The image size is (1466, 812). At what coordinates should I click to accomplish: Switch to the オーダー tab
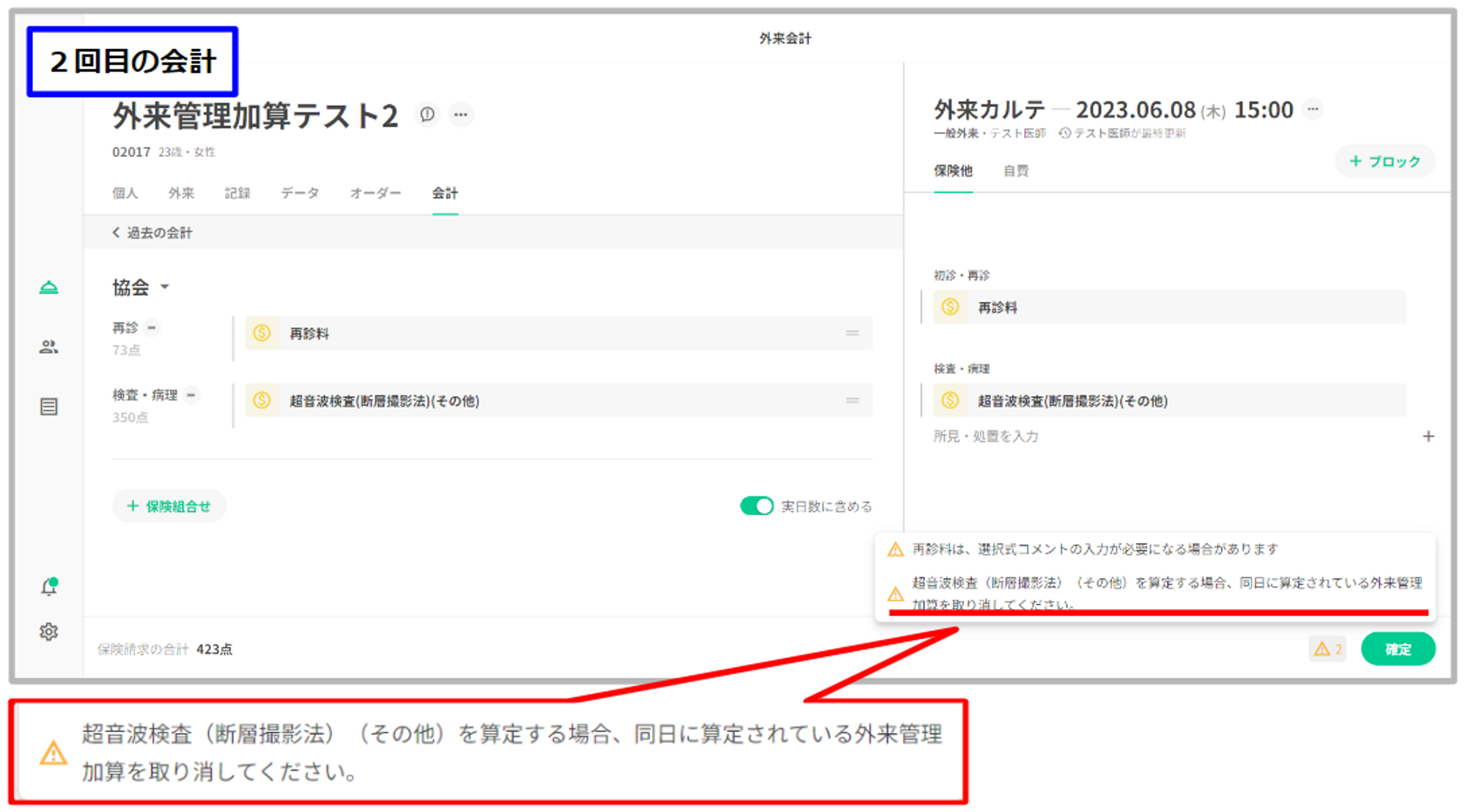(x=375, y=193)
